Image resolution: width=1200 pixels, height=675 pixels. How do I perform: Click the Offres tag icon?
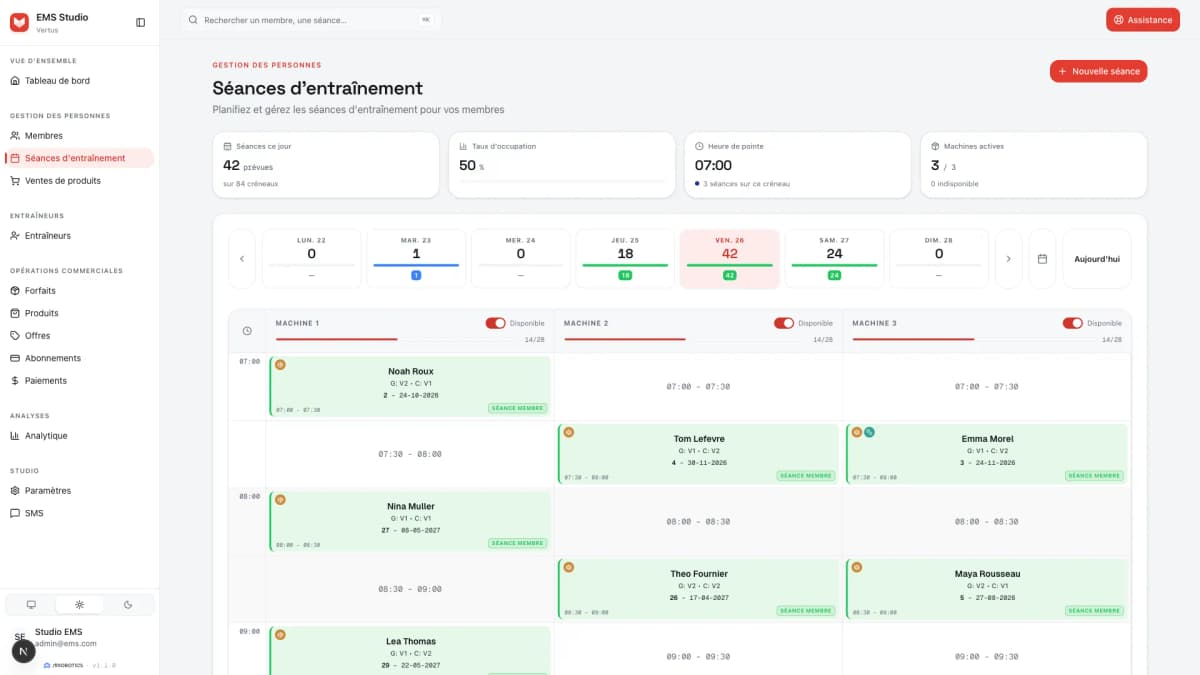click(x=15, y=336)
